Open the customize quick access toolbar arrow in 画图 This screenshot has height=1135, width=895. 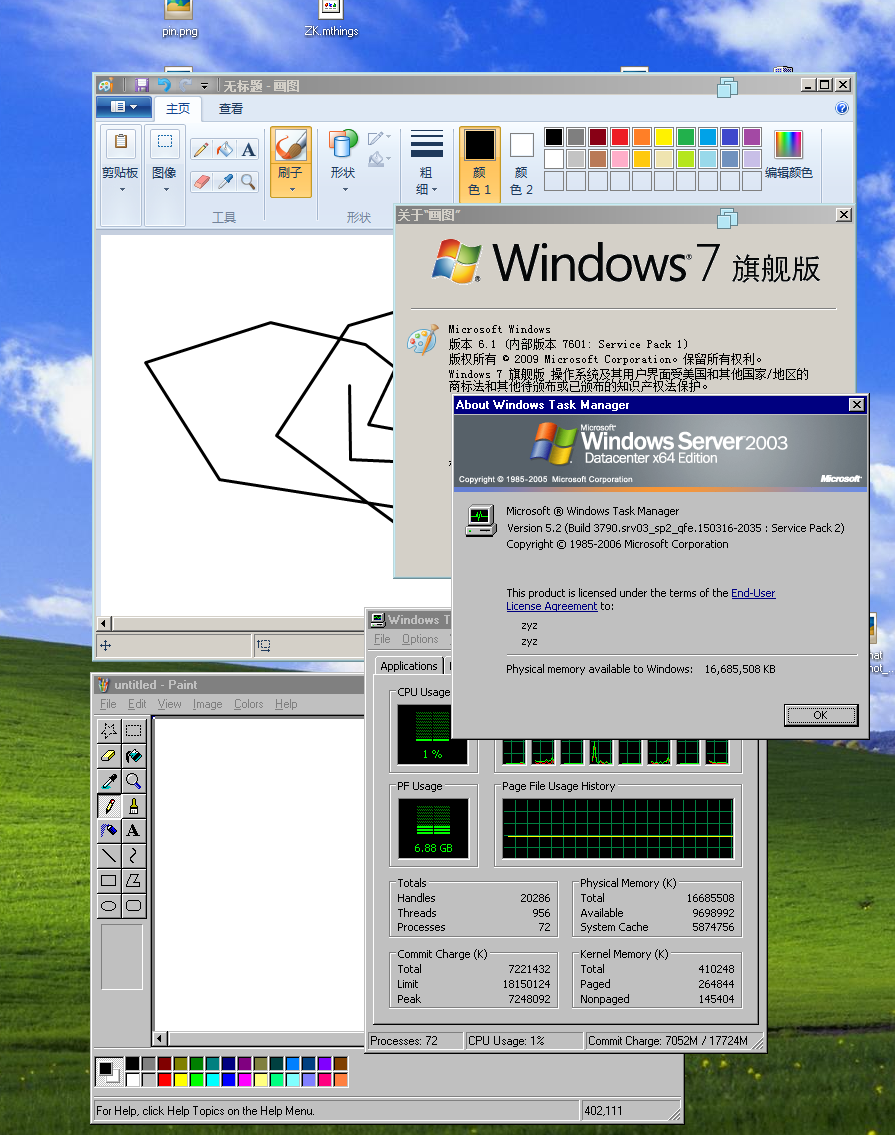click(204, 86)
